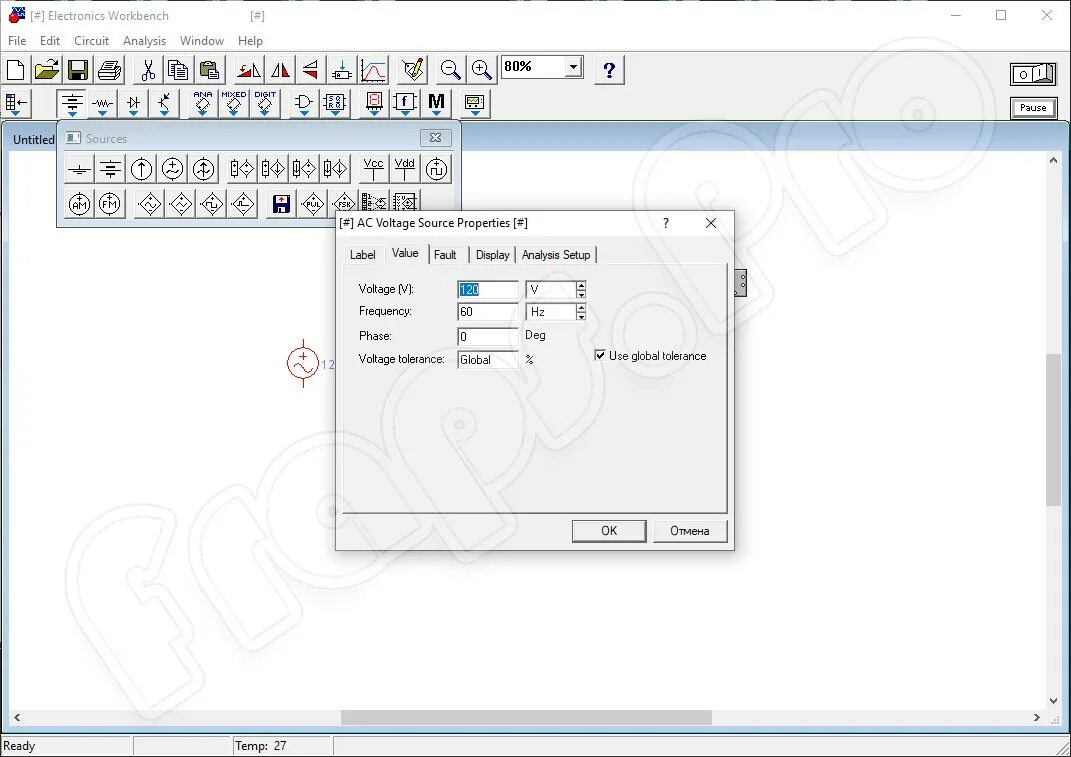Click the Flip Horizontal icon
The height and width of the screenshot is (757, 1071).
[x=279, y=70]
